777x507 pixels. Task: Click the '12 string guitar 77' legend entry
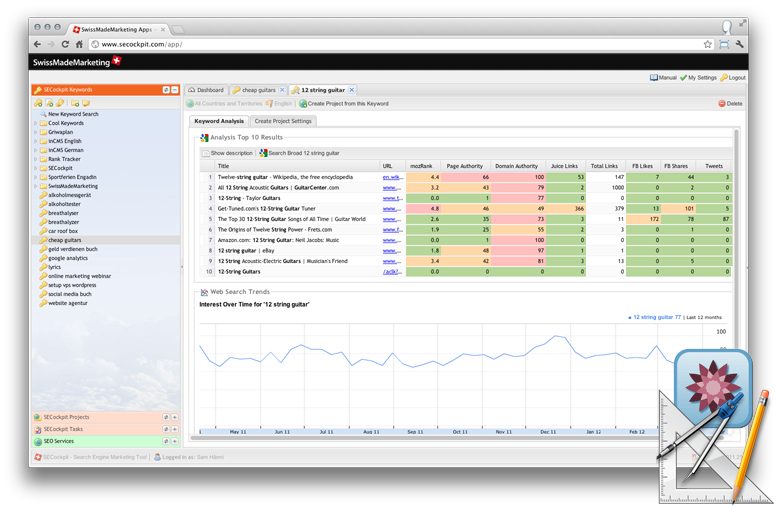pyautogui.click(x=654, y=317)
